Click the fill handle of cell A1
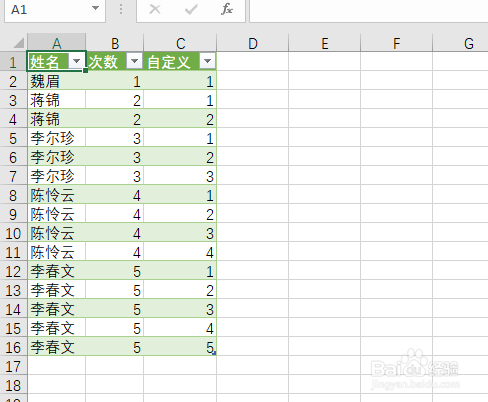Image resolution: width=488 pixels, height=402 pixels. tap(86, 70)
